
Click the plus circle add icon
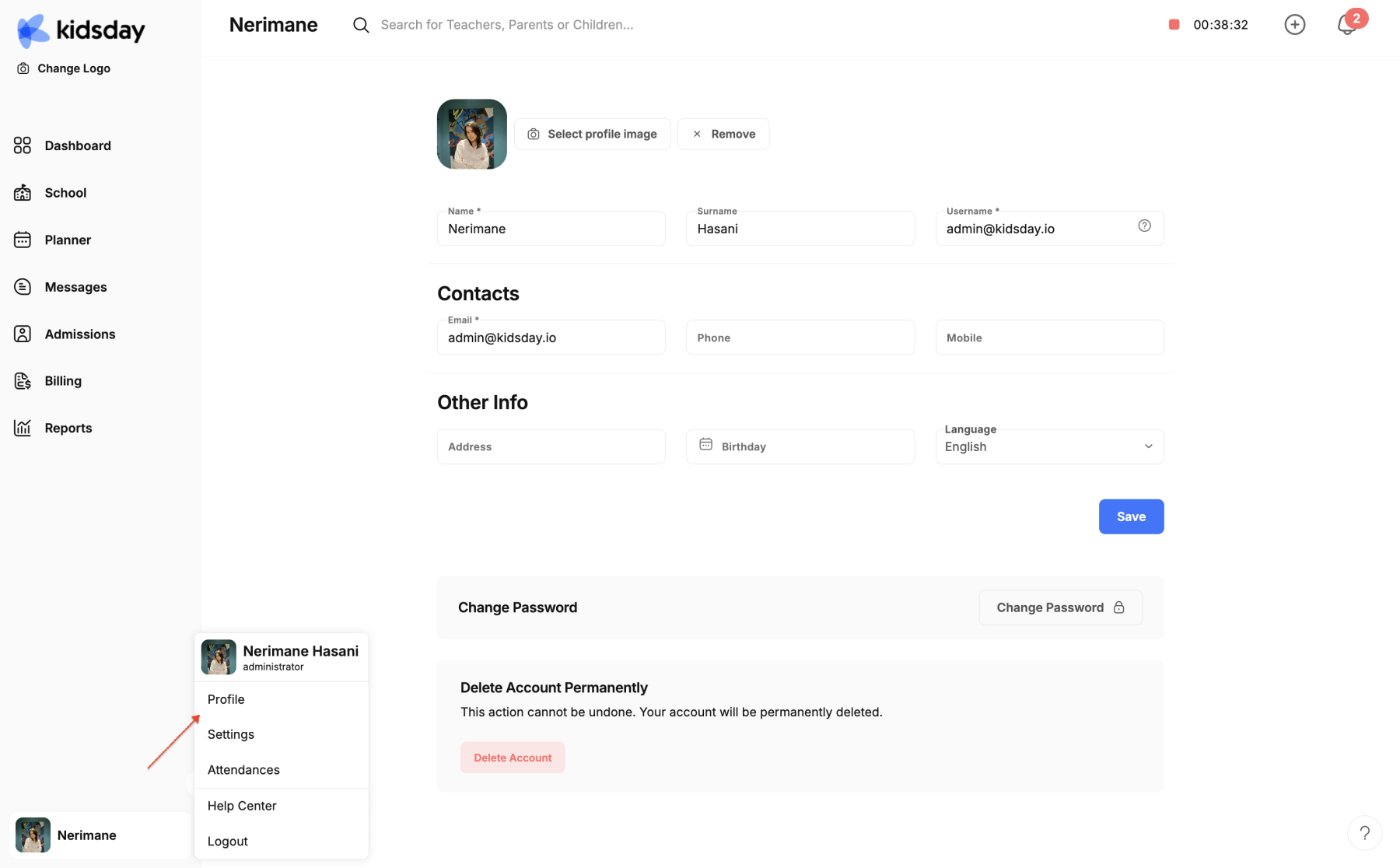1294,25
